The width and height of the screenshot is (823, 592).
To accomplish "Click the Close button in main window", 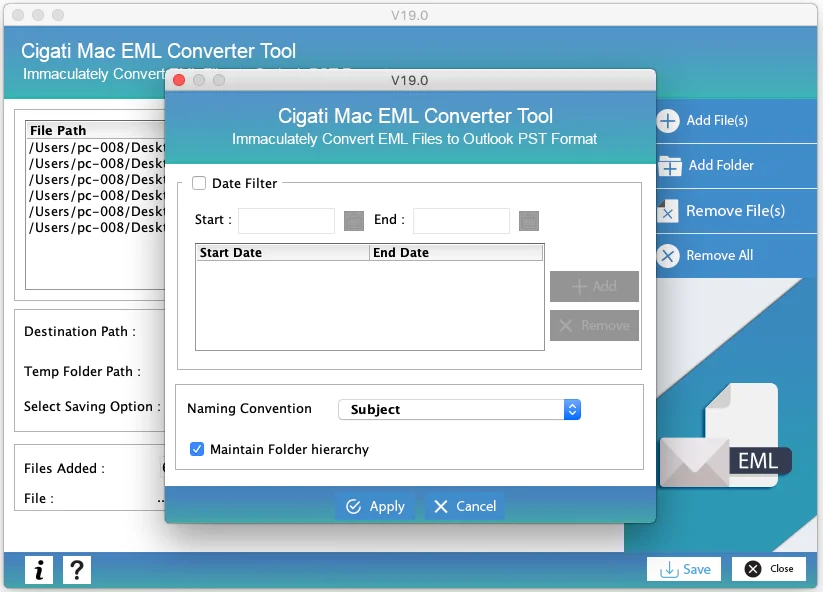I will [769, 569].
